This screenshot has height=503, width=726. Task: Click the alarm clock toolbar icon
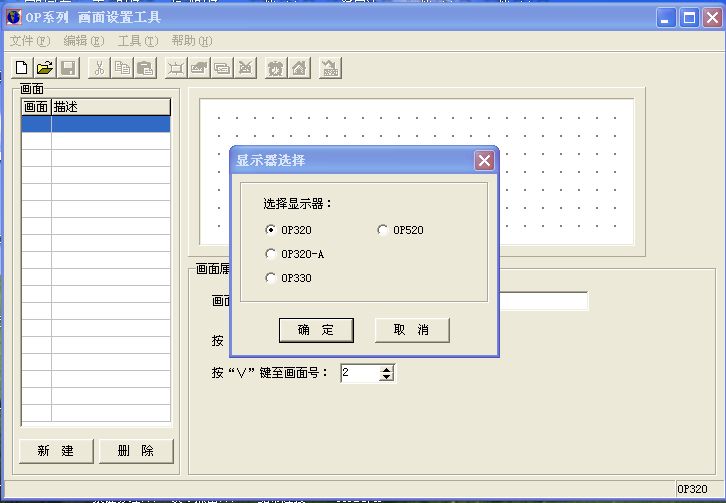pos(276,69)
